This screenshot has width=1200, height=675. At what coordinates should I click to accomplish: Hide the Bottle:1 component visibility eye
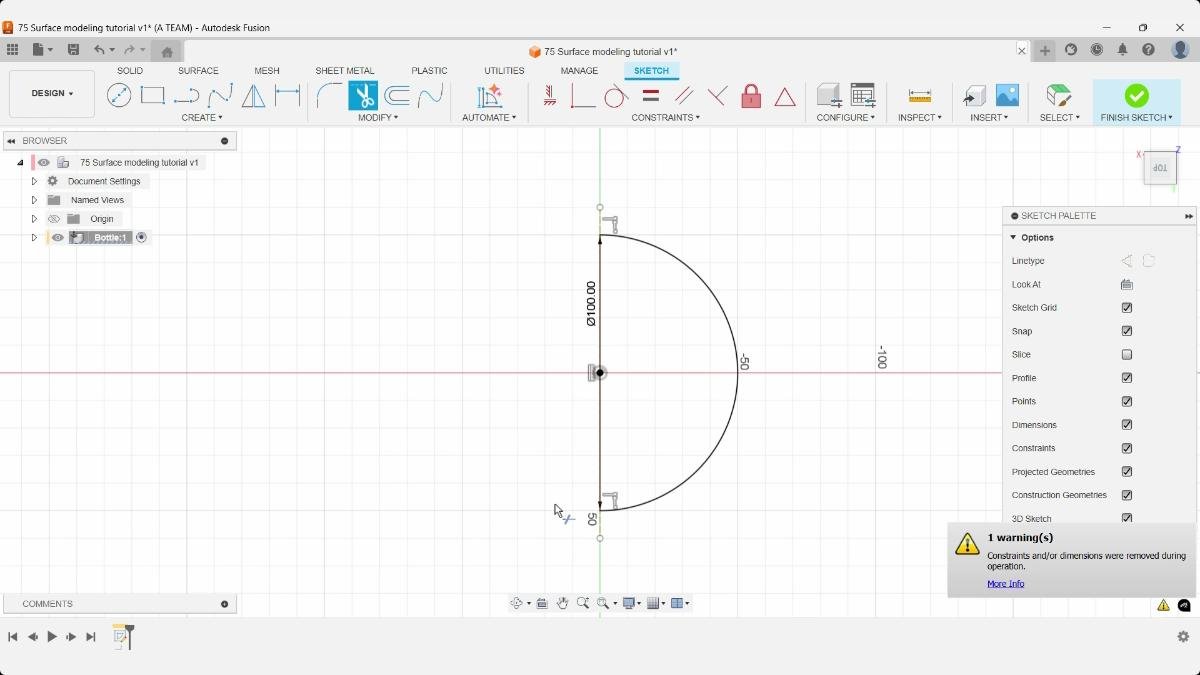coord(58,238)
